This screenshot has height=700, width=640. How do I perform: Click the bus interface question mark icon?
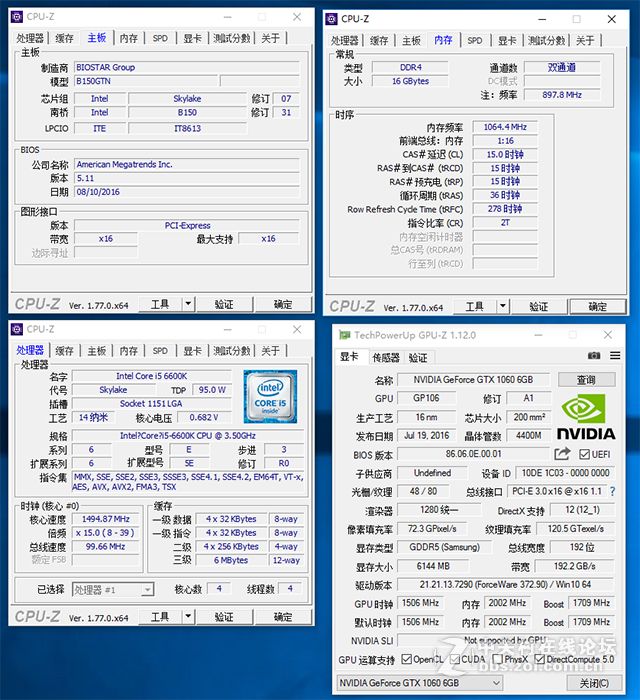612,492
